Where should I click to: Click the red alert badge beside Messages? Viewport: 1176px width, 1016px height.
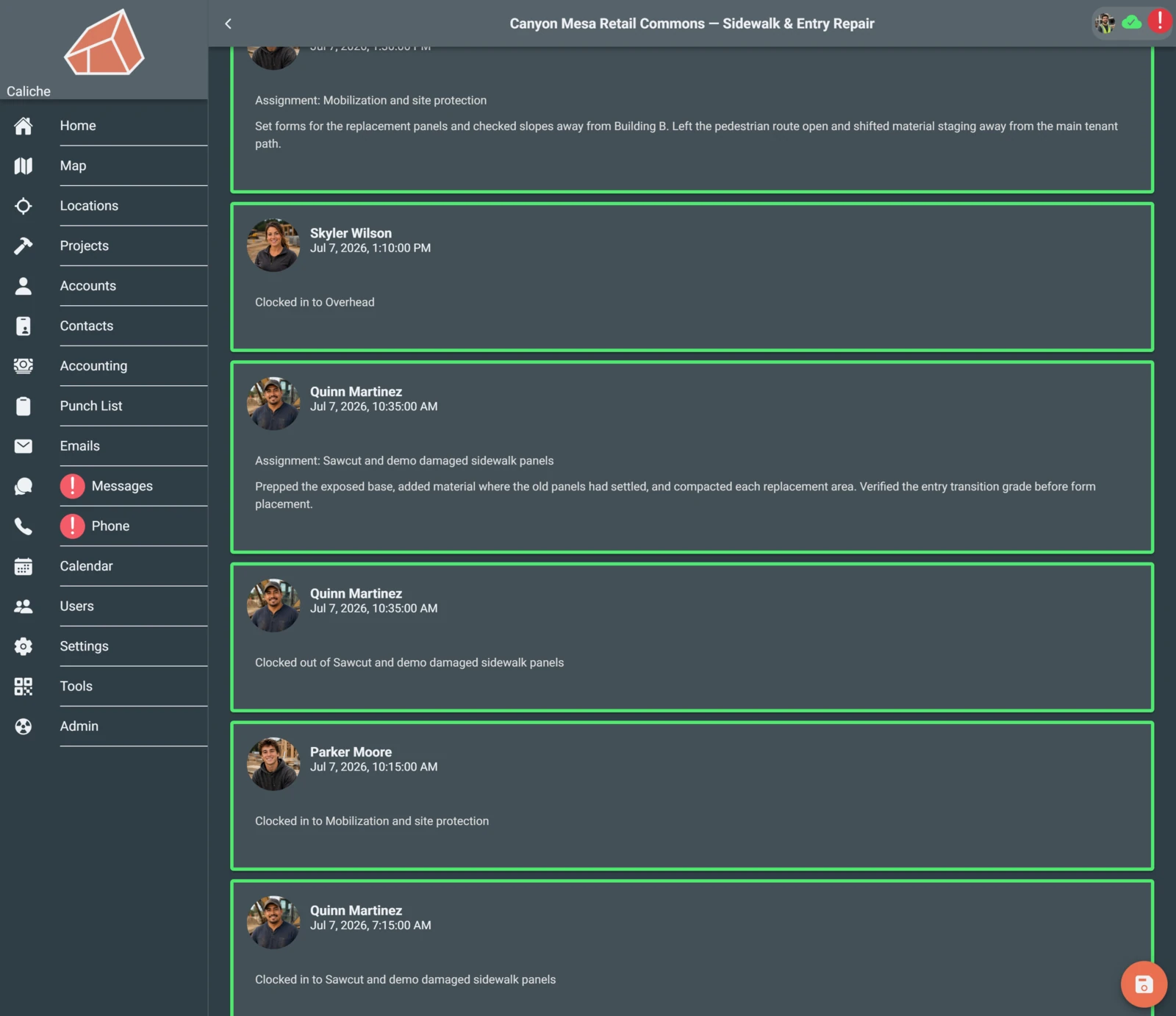72,486
